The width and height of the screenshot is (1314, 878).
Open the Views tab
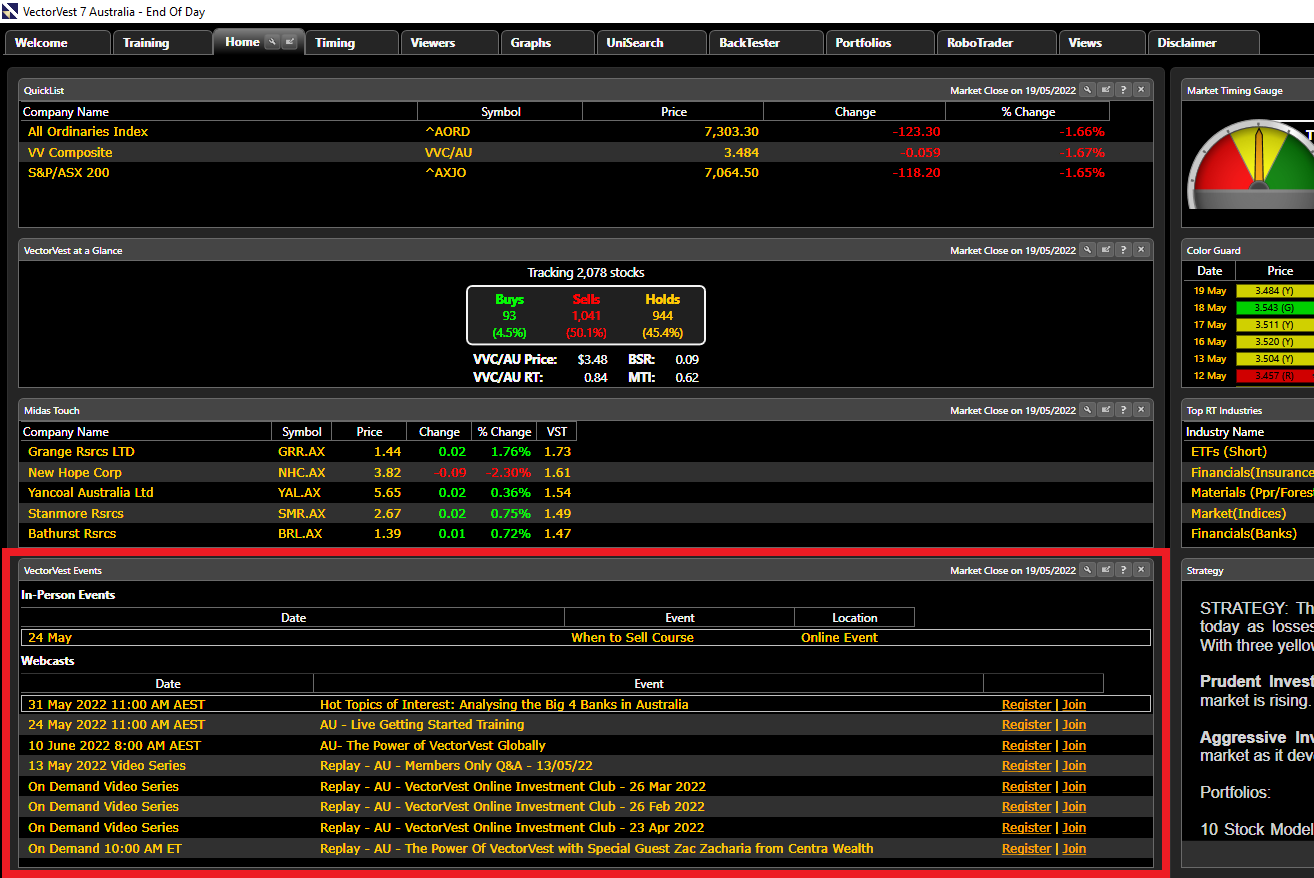coord(1102,43)
